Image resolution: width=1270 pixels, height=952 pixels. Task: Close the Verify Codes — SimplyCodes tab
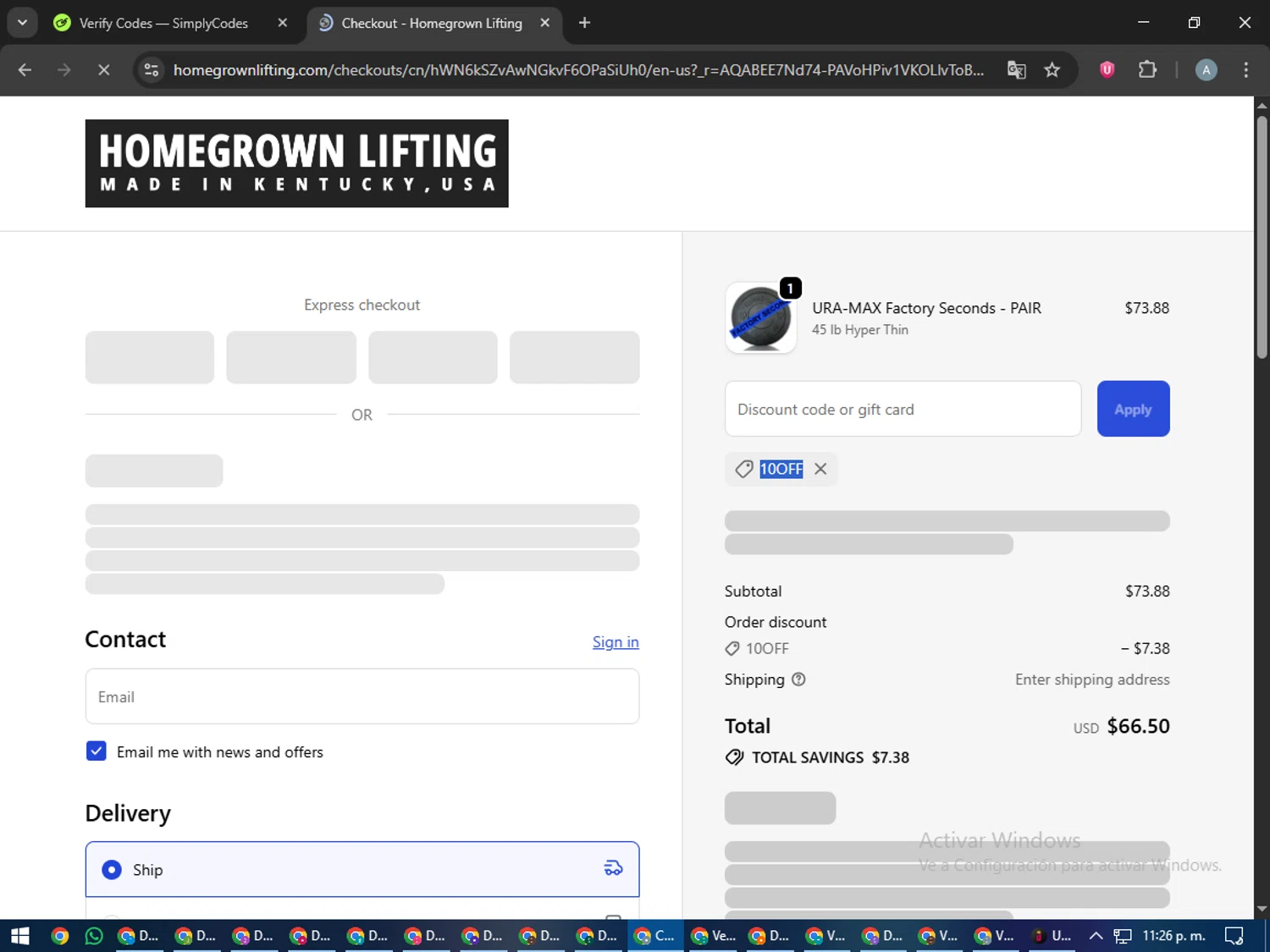[x=283, y=23]
